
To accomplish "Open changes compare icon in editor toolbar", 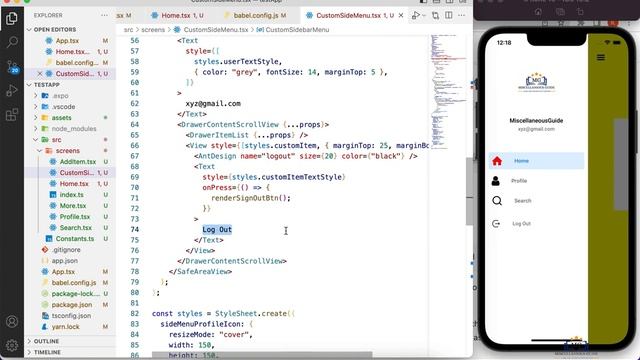I will coord(436,16).
